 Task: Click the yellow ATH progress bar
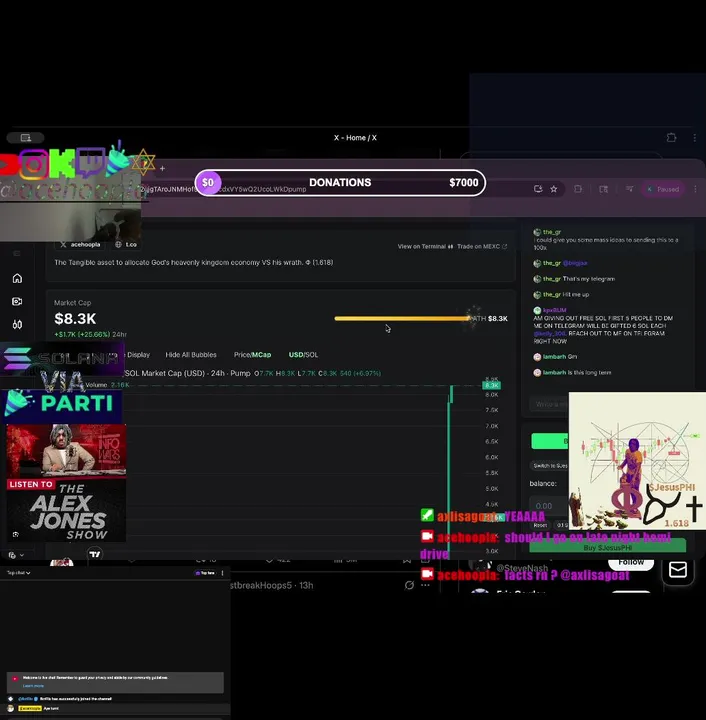(x=402, y=318)
